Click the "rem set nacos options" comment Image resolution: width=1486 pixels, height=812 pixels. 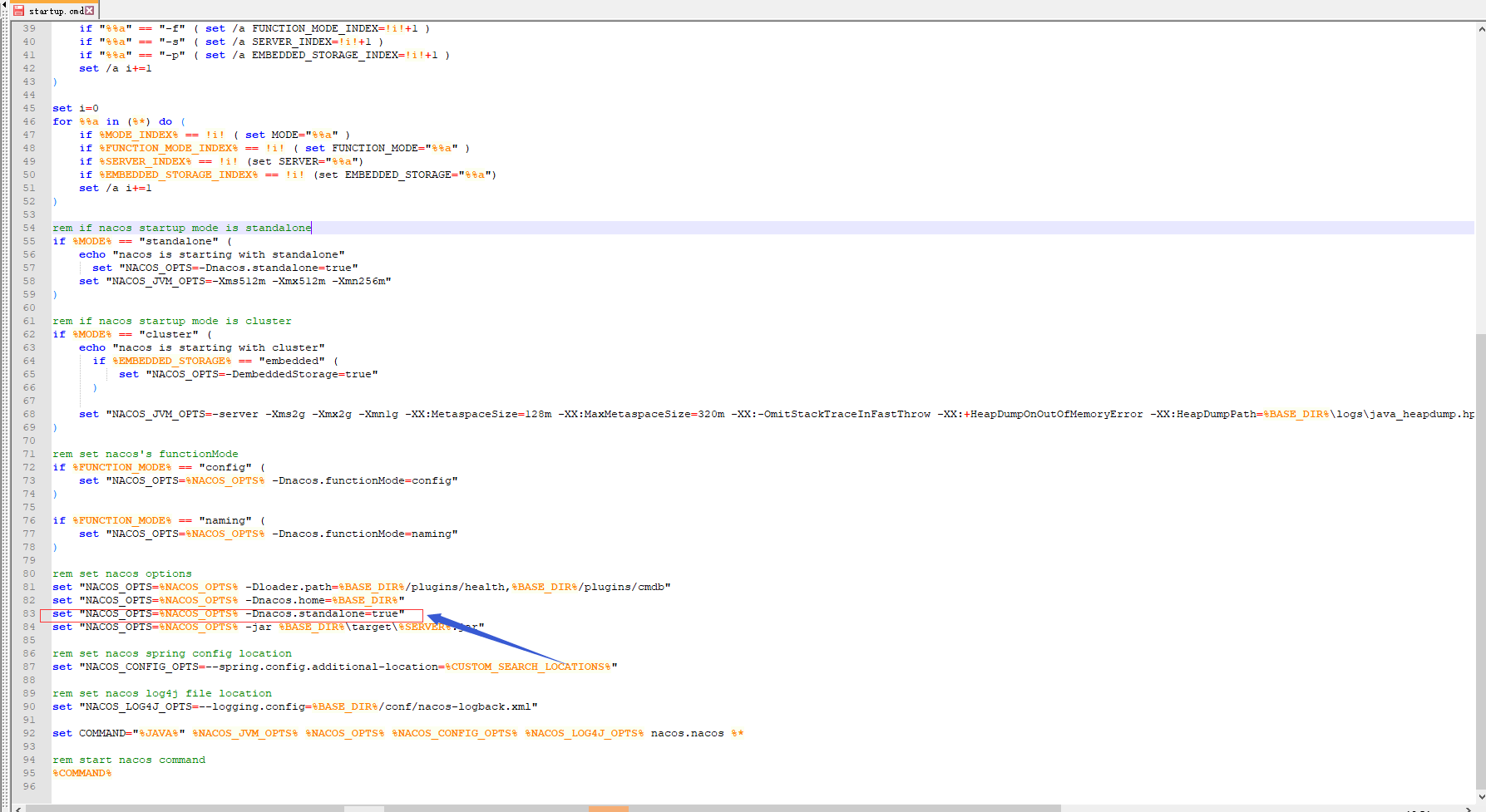122,573
